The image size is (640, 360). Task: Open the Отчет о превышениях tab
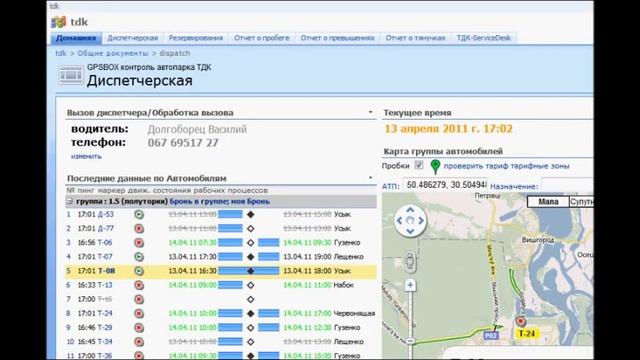pyautogui.click(x=338, y=38)
